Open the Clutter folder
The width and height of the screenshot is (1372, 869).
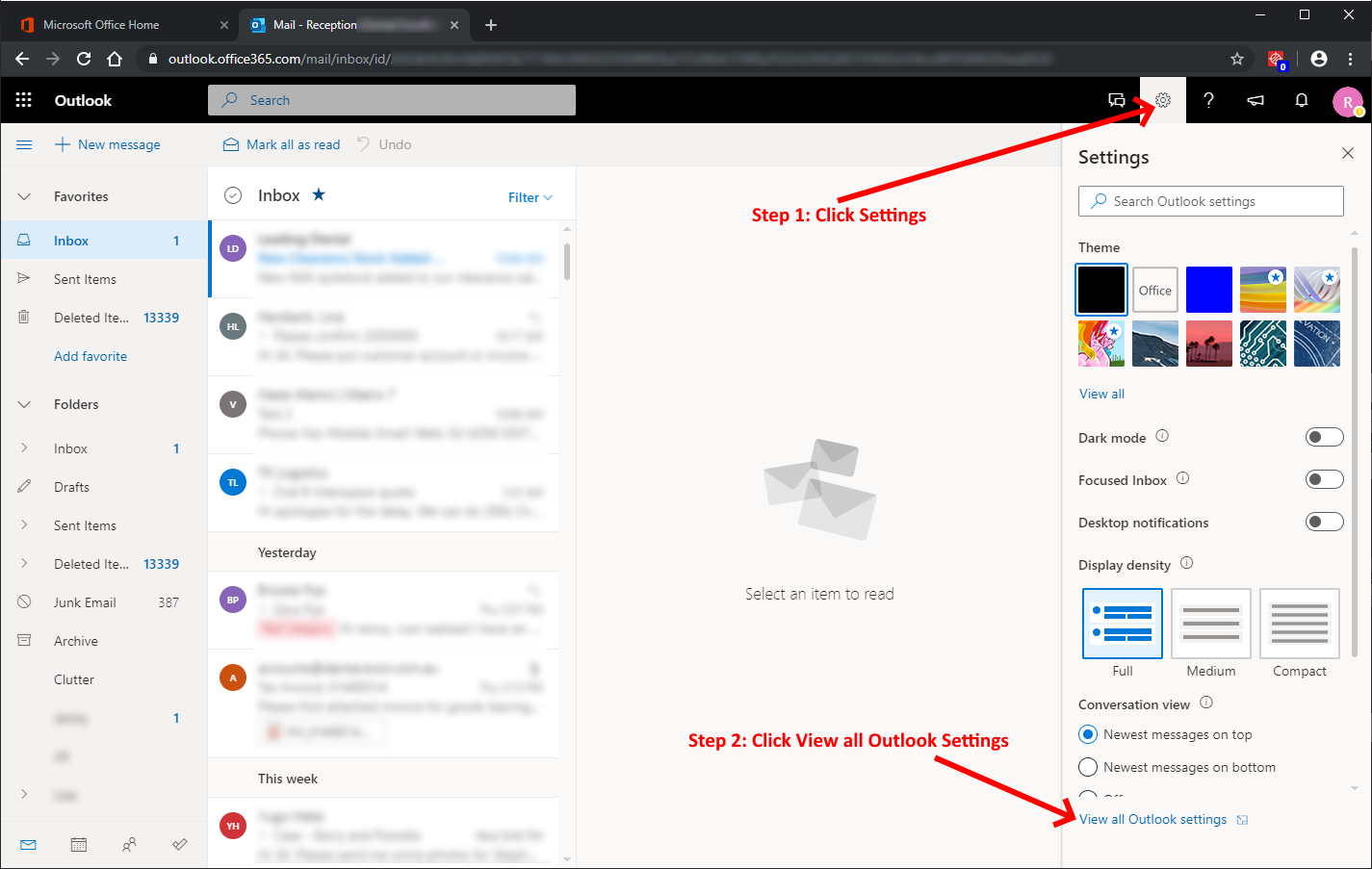pyautogui.click(x=104, y=679)
